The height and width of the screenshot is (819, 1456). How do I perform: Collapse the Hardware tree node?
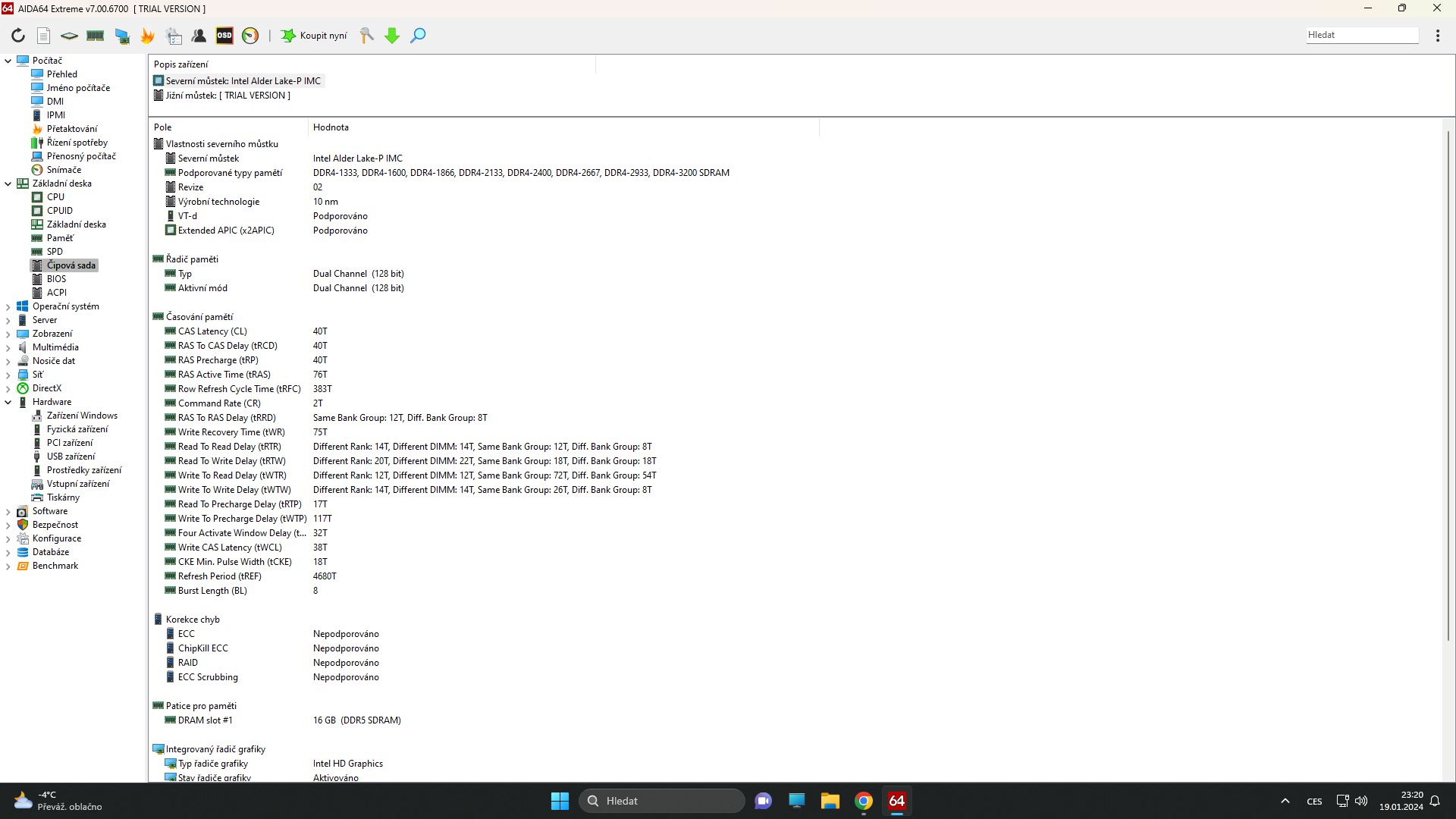8,402
